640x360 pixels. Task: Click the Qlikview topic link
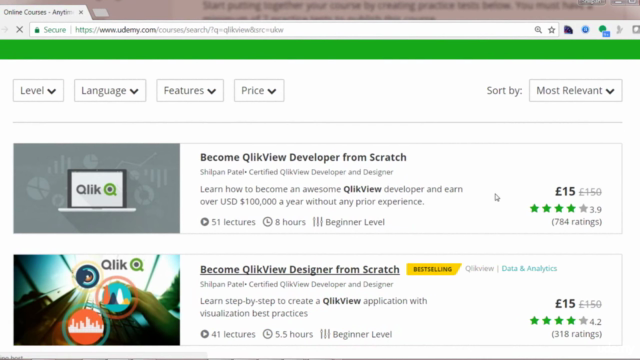click(479, 268)
